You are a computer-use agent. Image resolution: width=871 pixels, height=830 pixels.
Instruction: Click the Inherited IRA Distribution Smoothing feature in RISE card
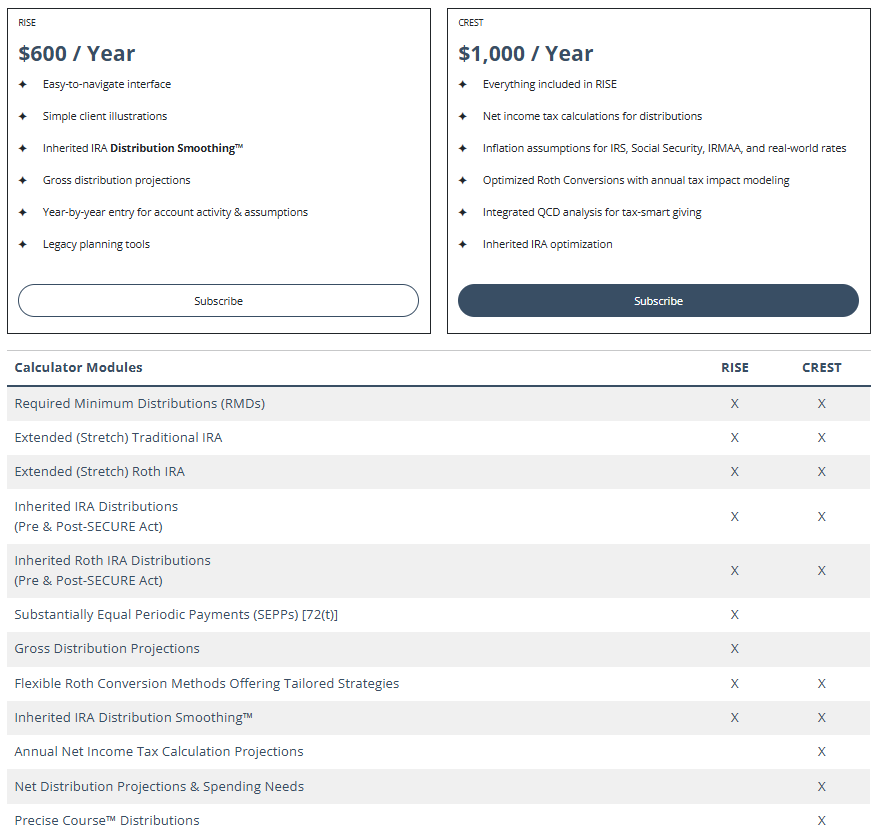coord(143,148)
